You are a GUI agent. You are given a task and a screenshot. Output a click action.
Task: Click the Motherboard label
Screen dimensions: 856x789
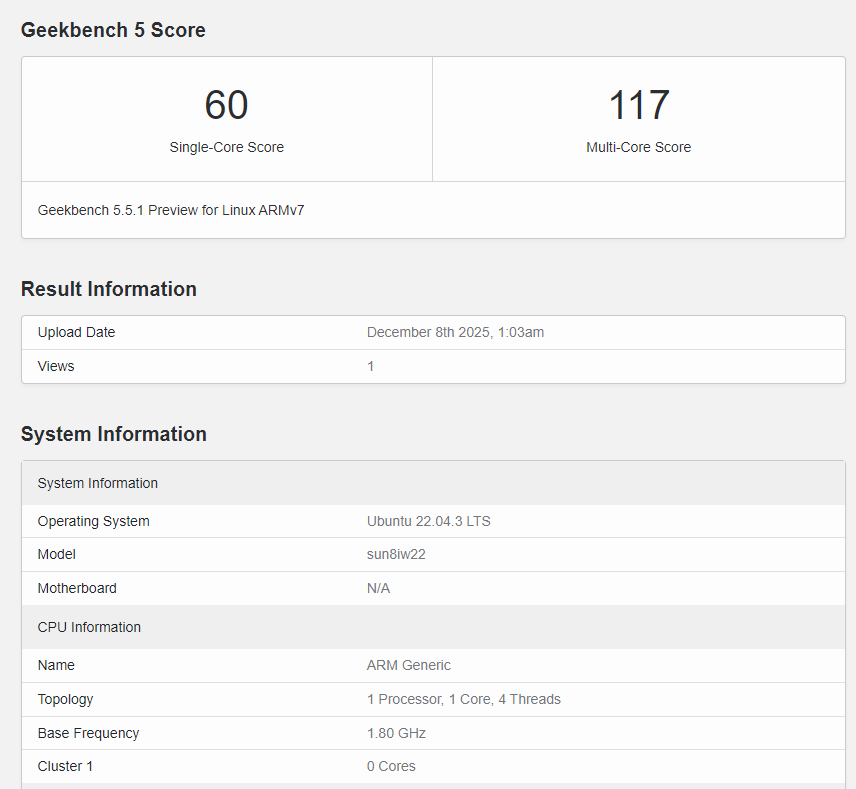click(x=77, y=589)
